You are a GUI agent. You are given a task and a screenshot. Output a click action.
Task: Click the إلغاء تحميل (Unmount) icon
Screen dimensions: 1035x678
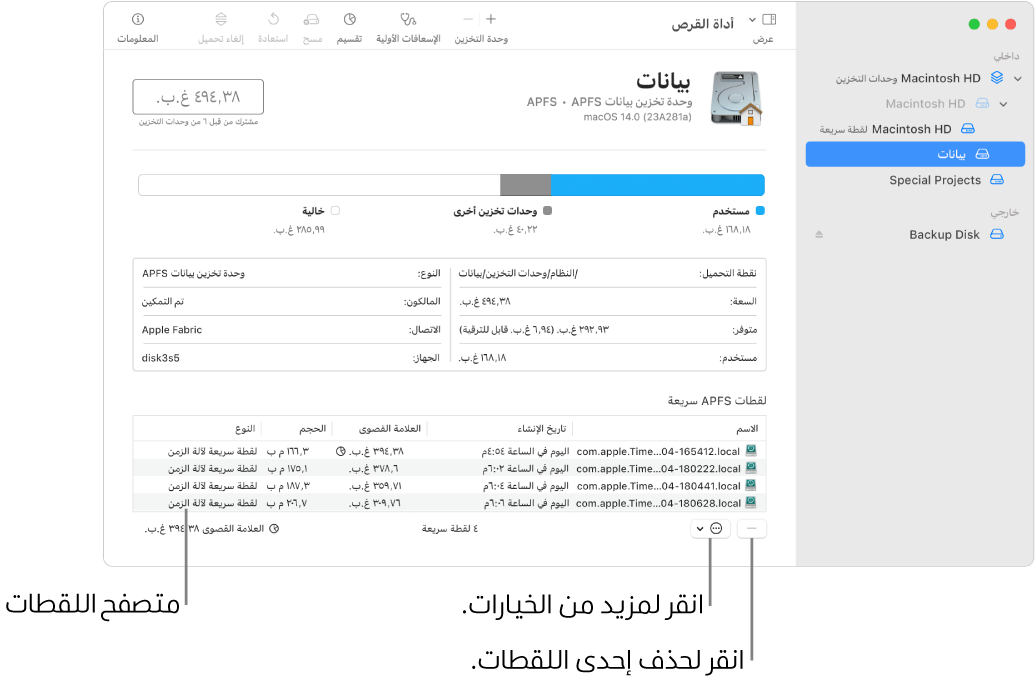pyautogui.click(x=220, y=20)
